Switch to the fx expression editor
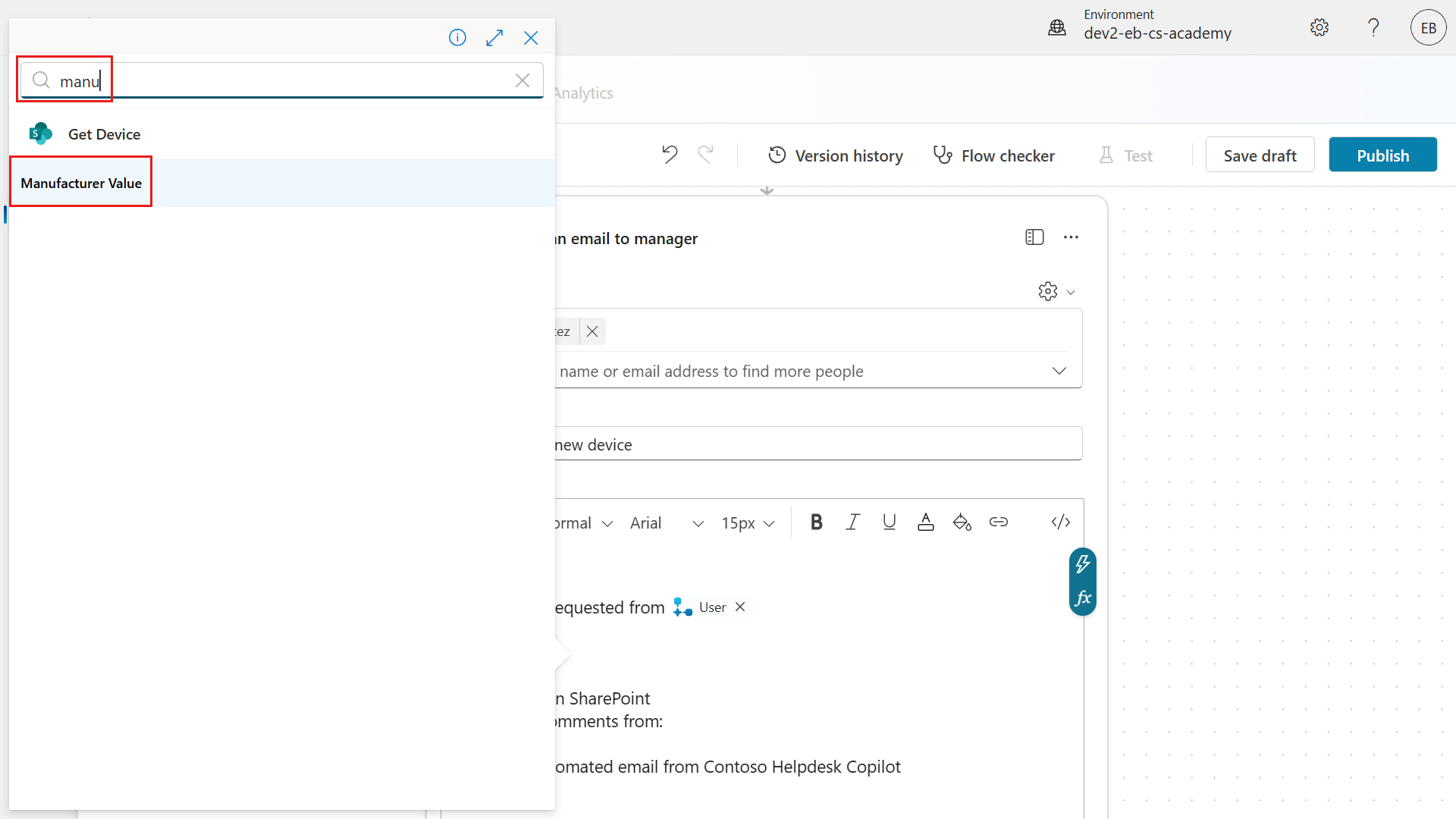Image resolution: width=1456 pixels, height=819 pixels. pyautogui.click(x=1083, y=598)
